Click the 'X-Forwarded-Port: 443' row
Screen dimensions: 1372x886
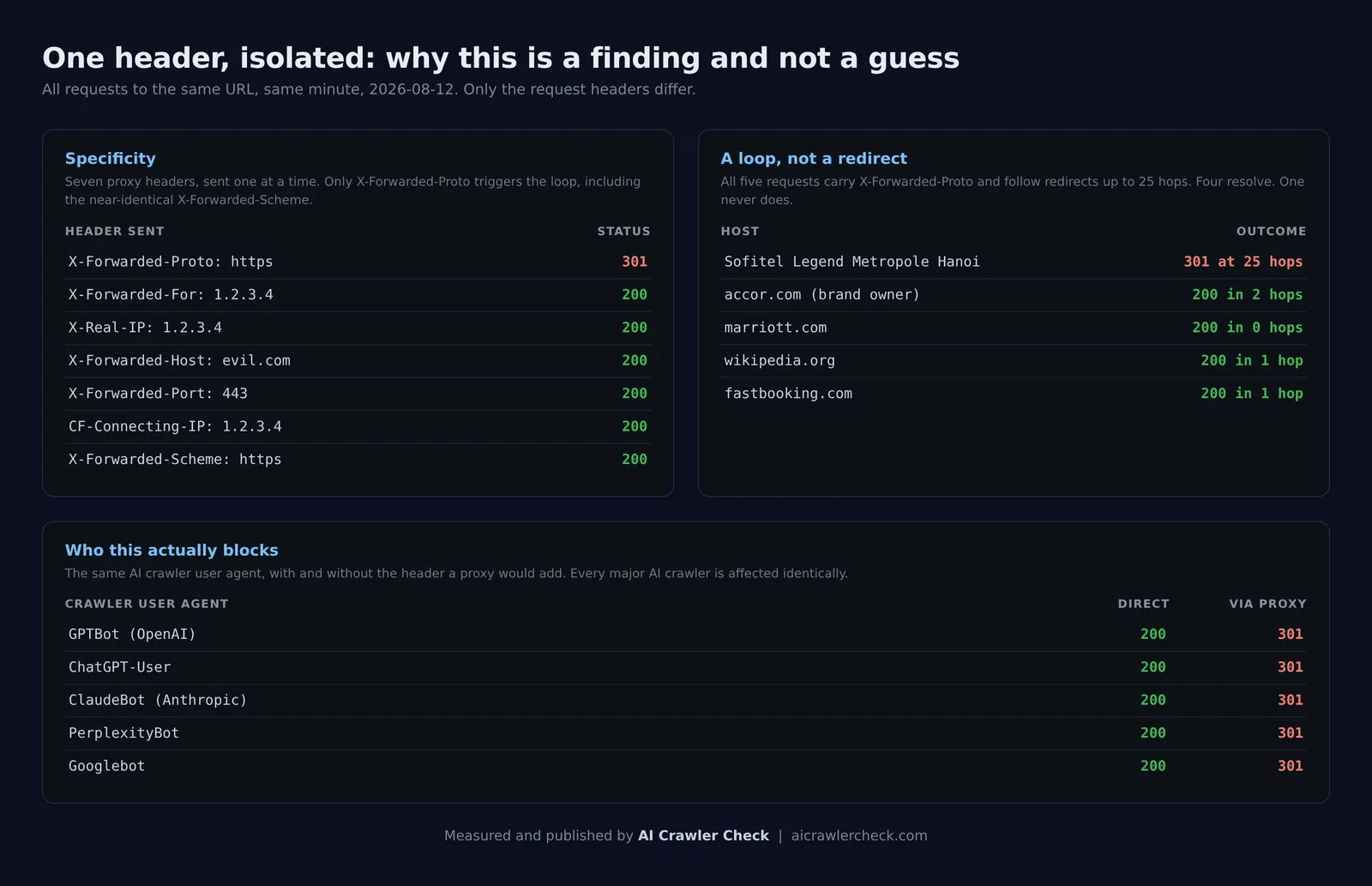tap(358, 394)
